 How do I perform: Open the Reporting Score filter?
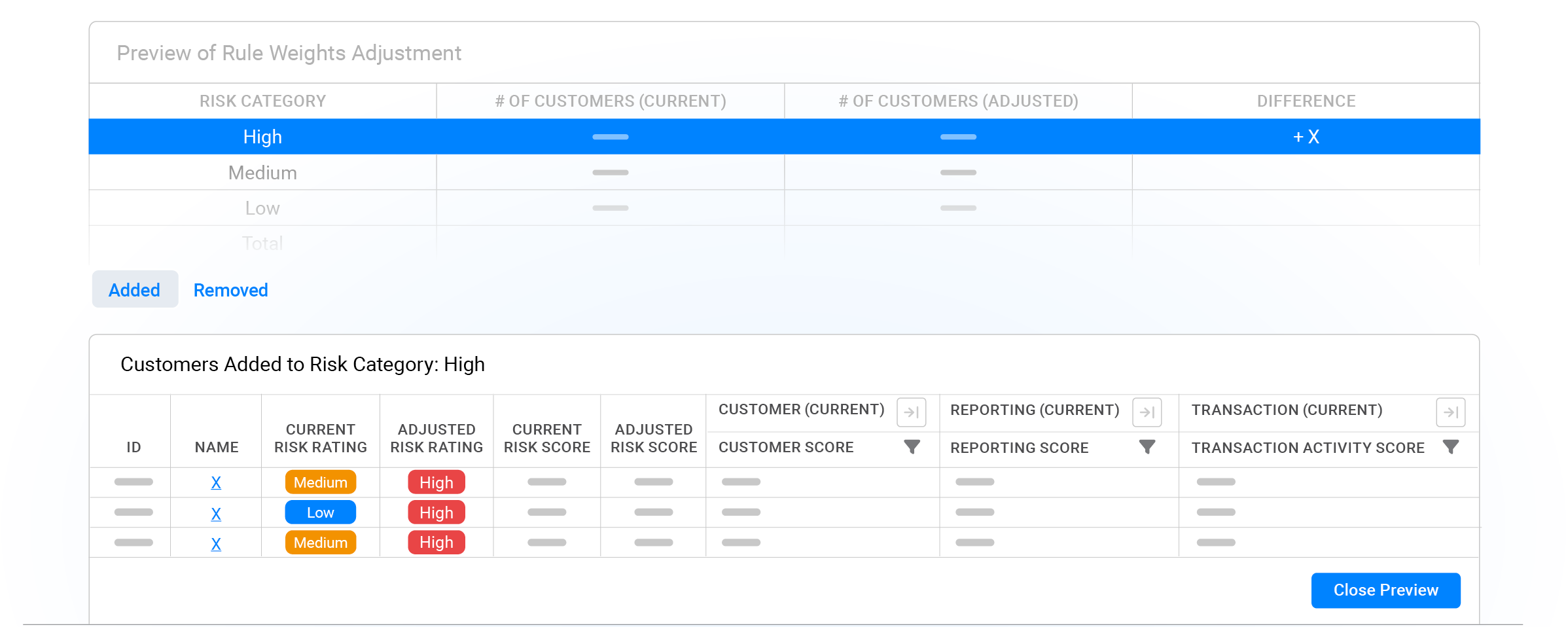click(1147, 447)
